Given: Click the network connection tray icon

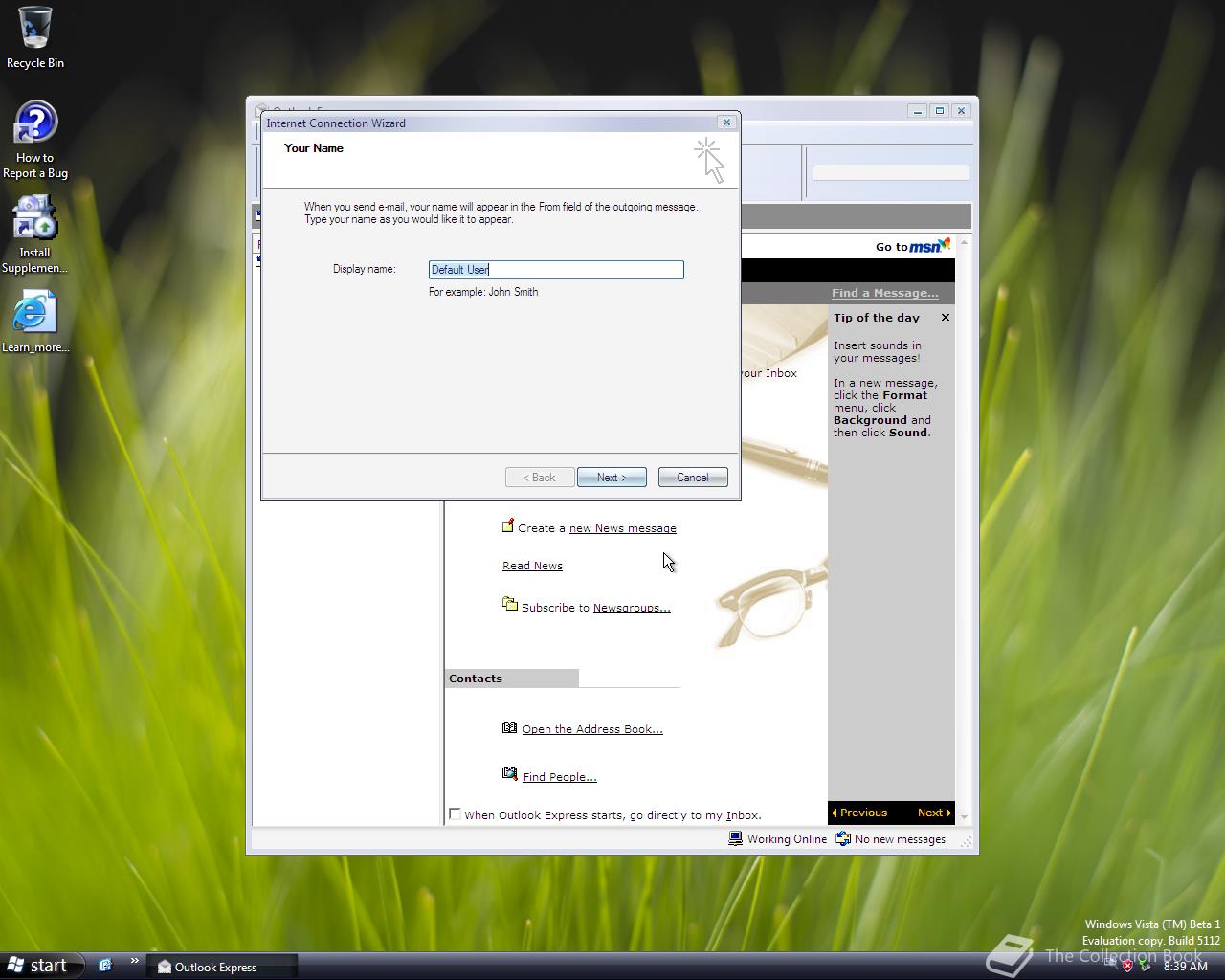Looking at the screenshot, I should tap(1110, 966).
